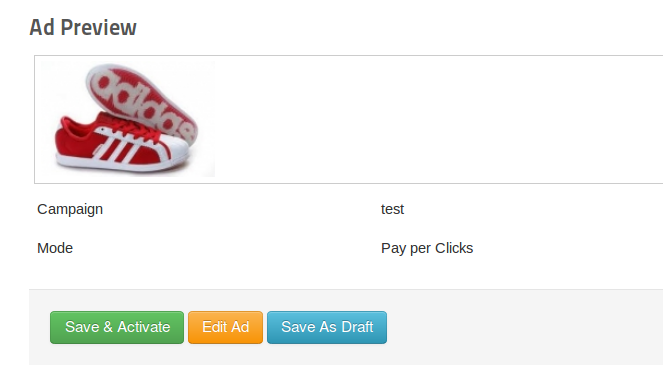
Task: Click the gray action bar beside Save As Draft
Action: [x=524, y=327]
